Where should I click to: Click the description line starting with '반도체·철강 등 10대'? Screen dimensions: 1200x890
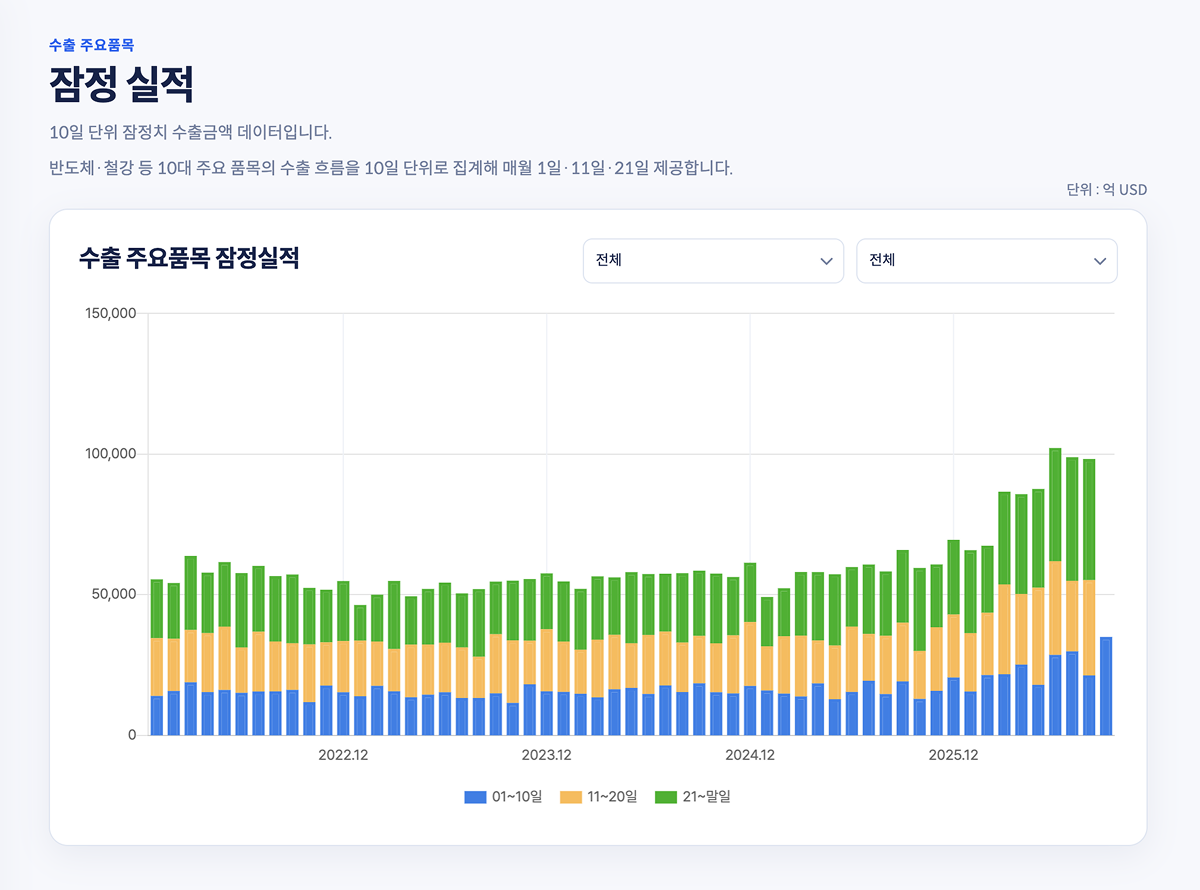[x=391, y=167]
